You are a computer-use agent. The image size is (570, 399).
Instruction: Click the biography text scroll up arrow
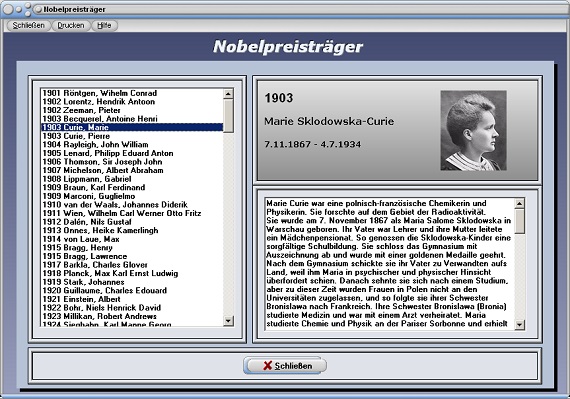(519, 203)
